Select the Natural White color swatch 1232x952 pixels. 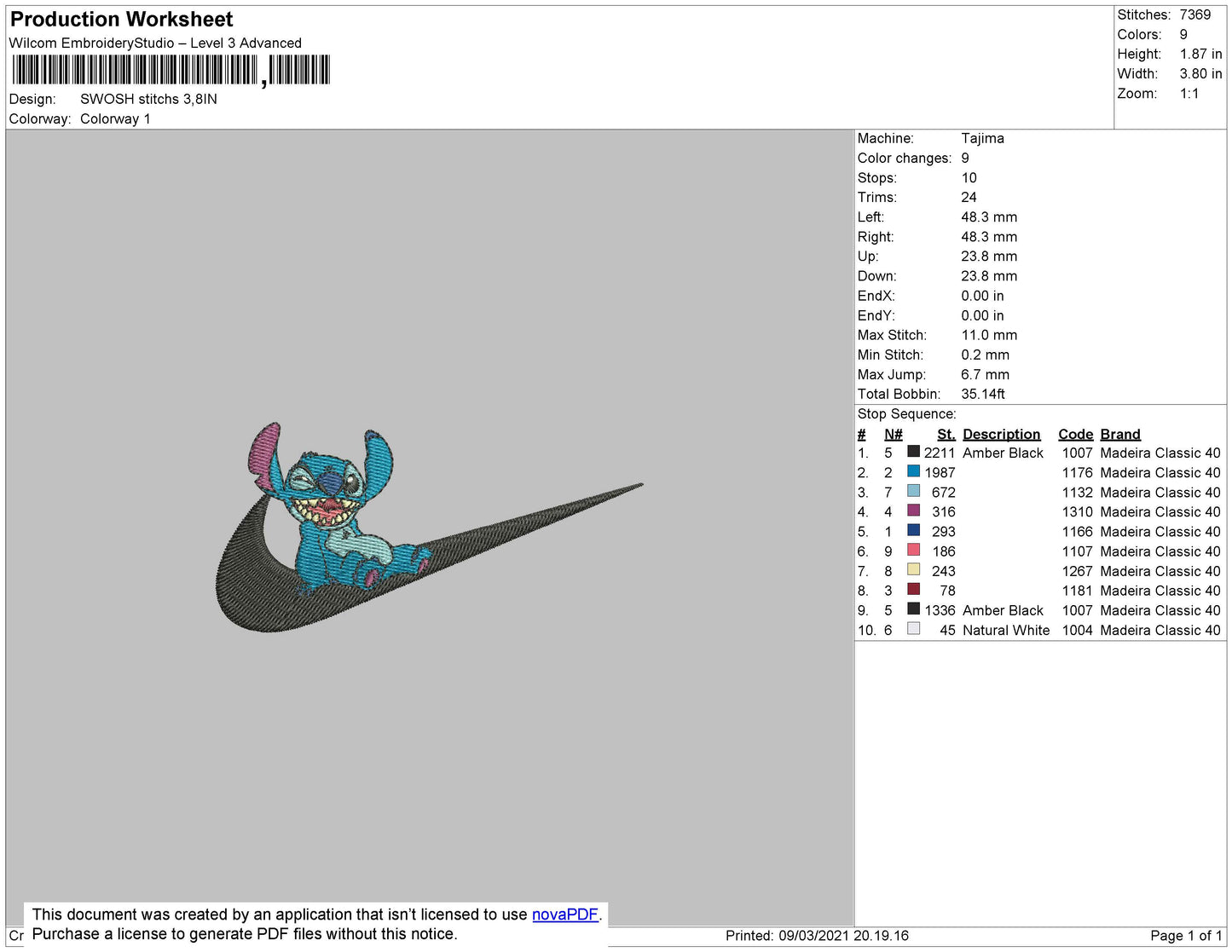point(913,629)
